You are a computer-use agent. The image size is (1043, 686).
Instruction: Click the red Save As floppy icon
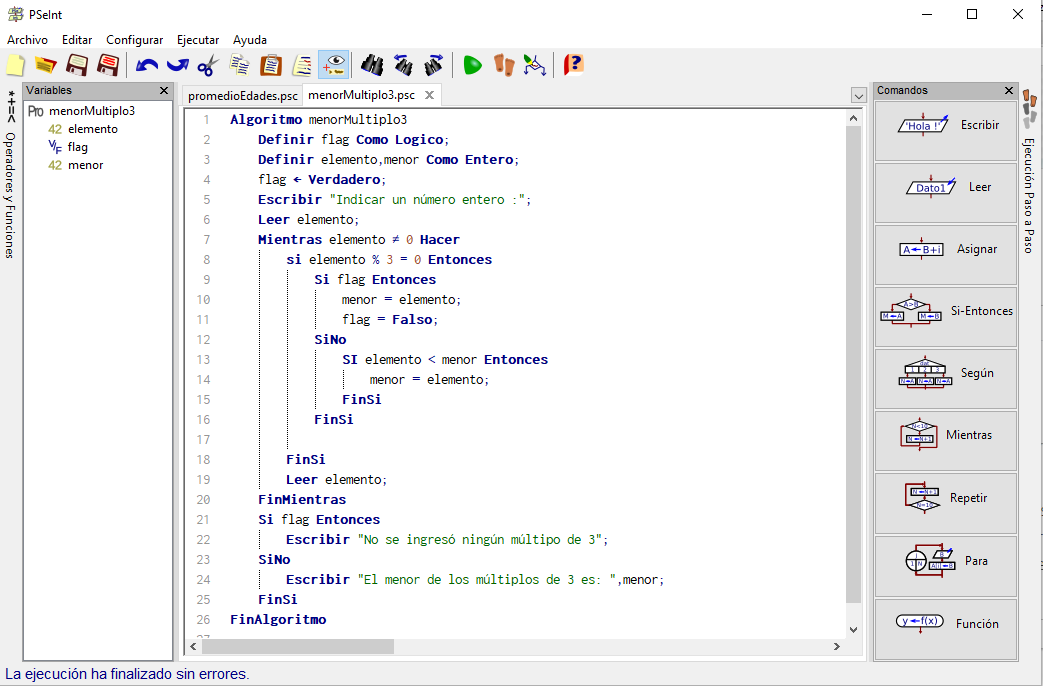tap(108, 65)
